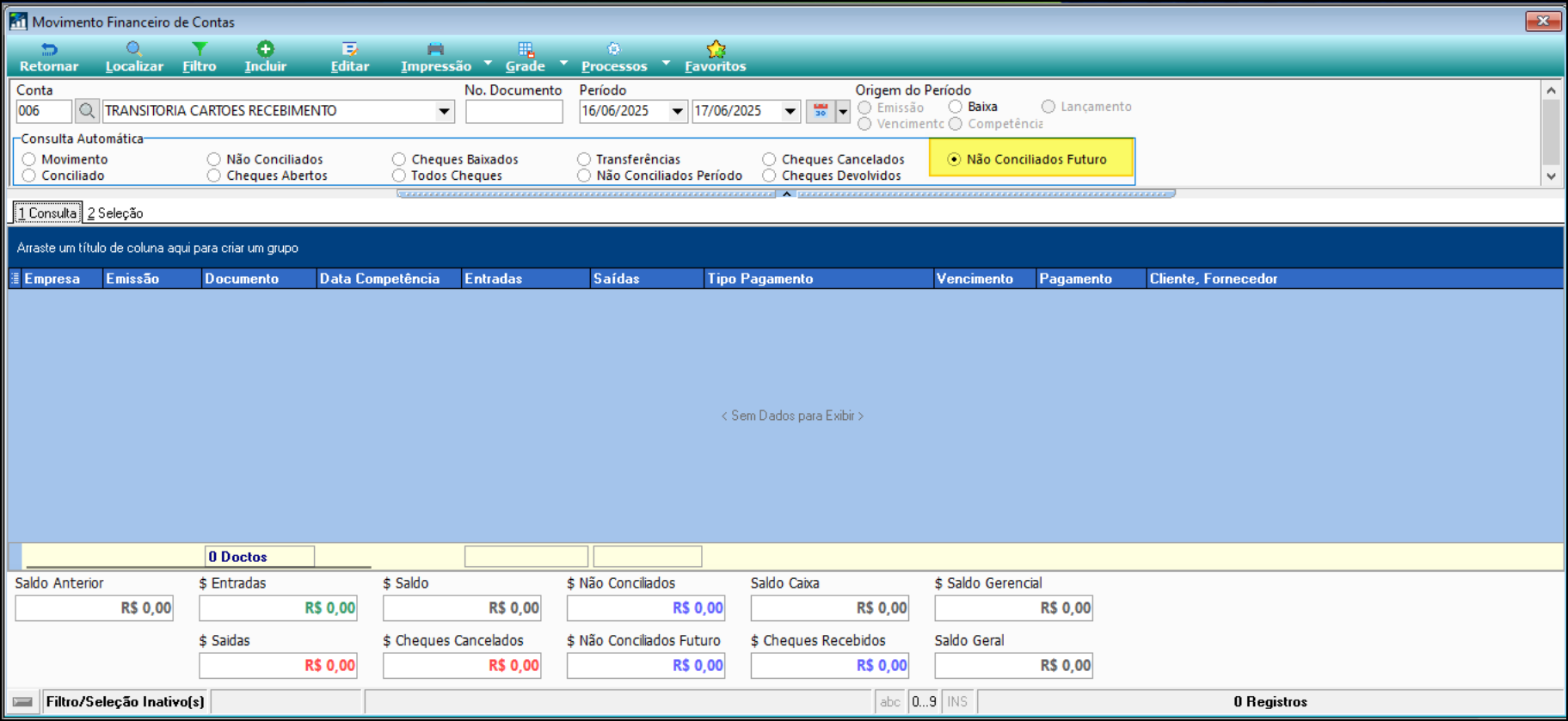Expand the Grade dropdown arrow
The height and width of the screenshot is (721, 1568).
pyautogui.click(x=564, y=63)
